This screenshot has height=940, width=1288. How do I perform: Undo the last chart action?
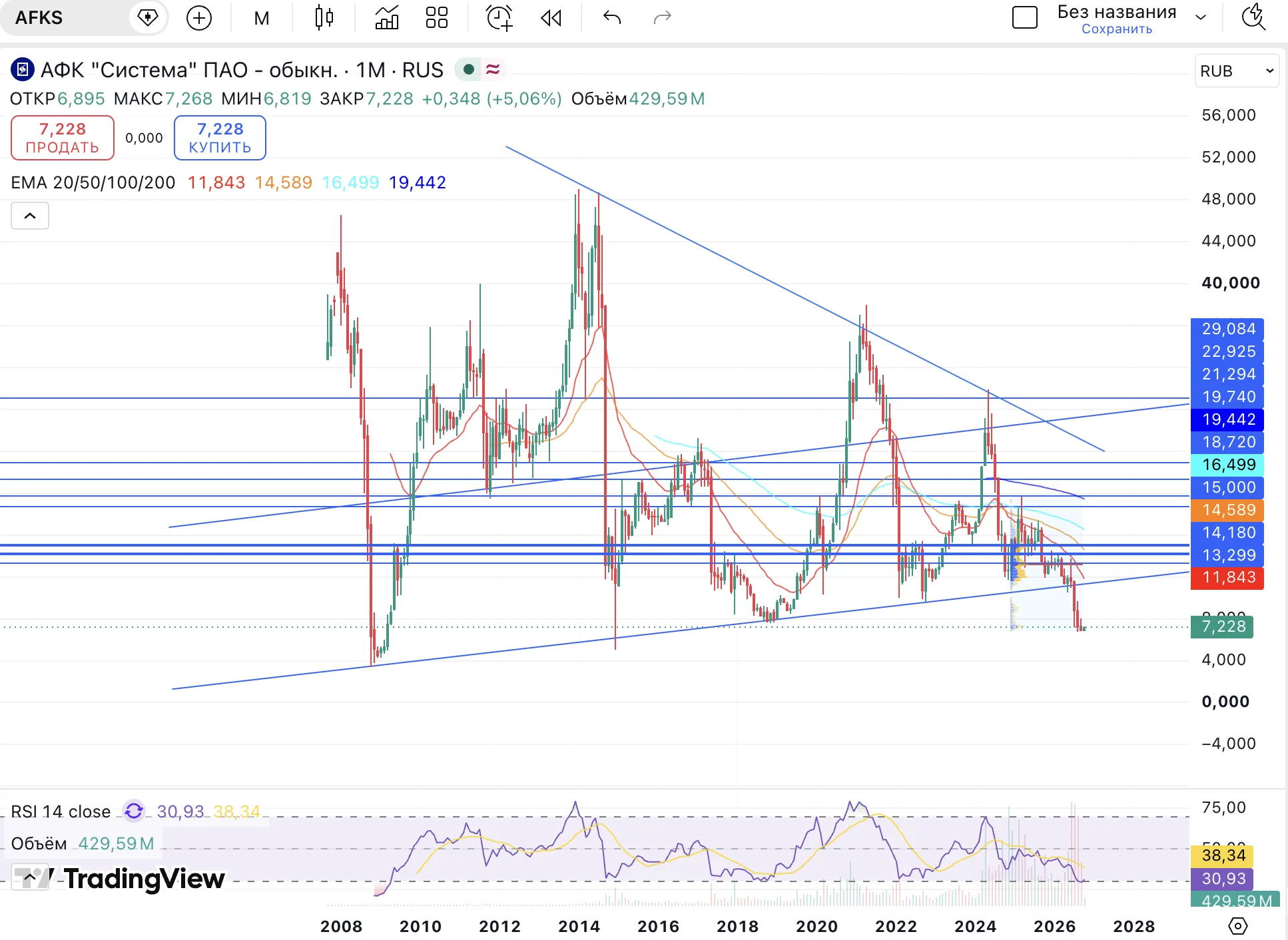pyautogui.click(x=612, y=18)
